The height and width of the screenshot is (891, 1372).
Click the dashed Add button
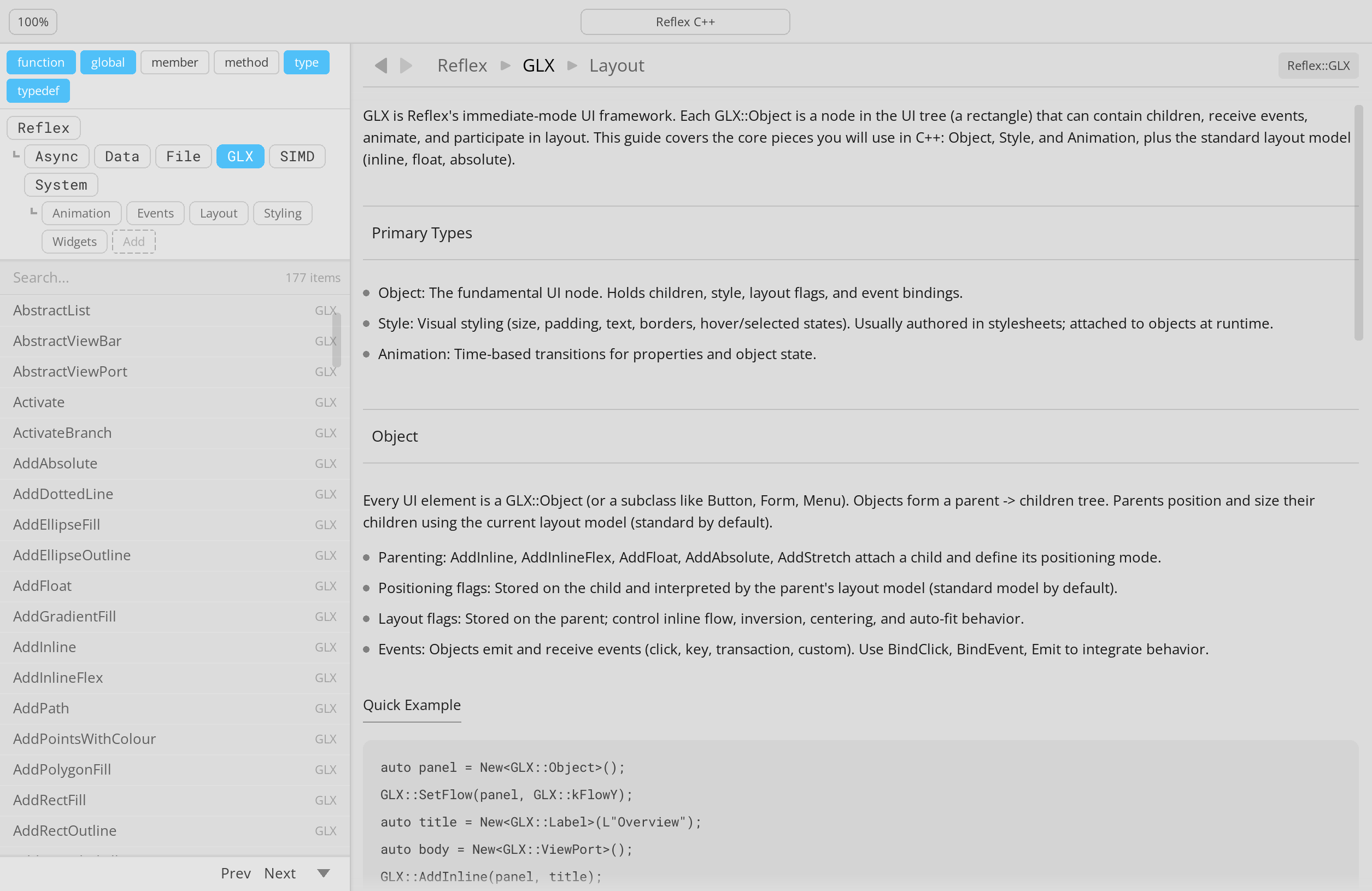coord(134,242)
